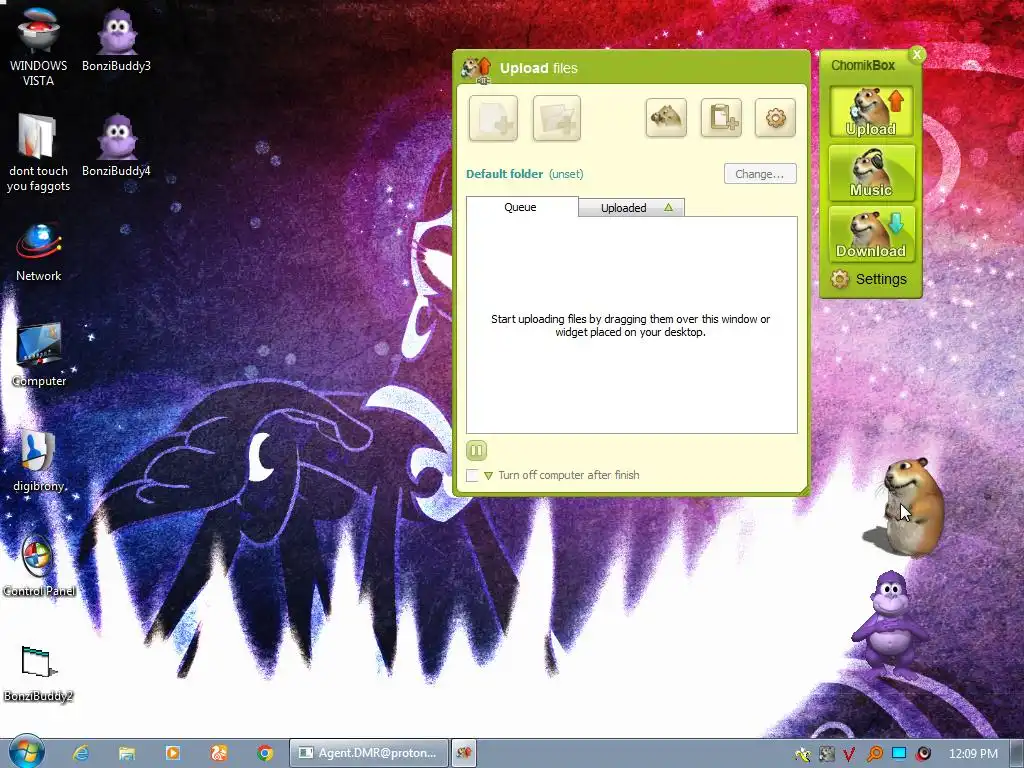Open the Windows Start orb

click(x=26, y=751)
